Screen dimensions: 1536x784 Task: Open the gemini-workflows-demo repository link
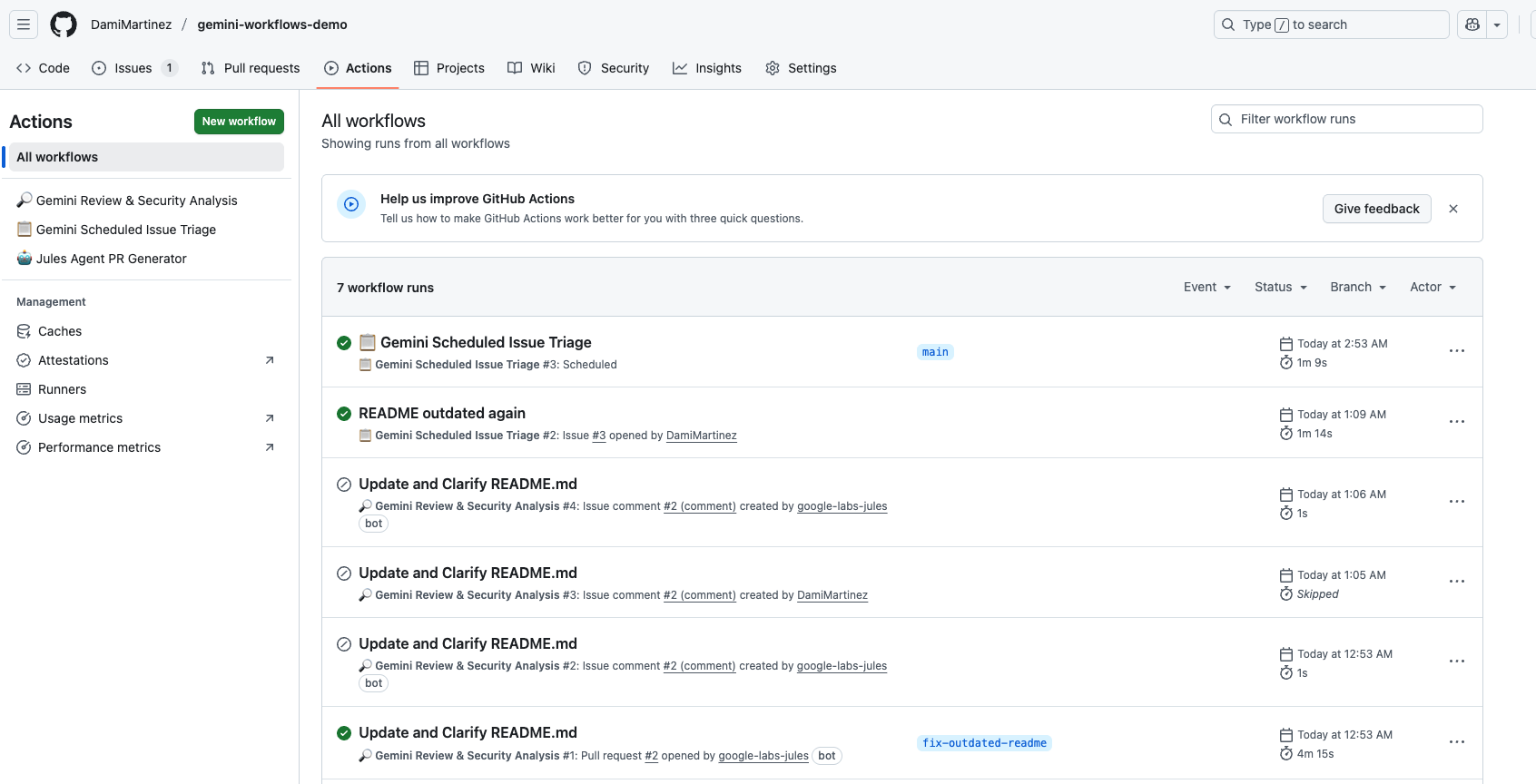coord(272,24)
